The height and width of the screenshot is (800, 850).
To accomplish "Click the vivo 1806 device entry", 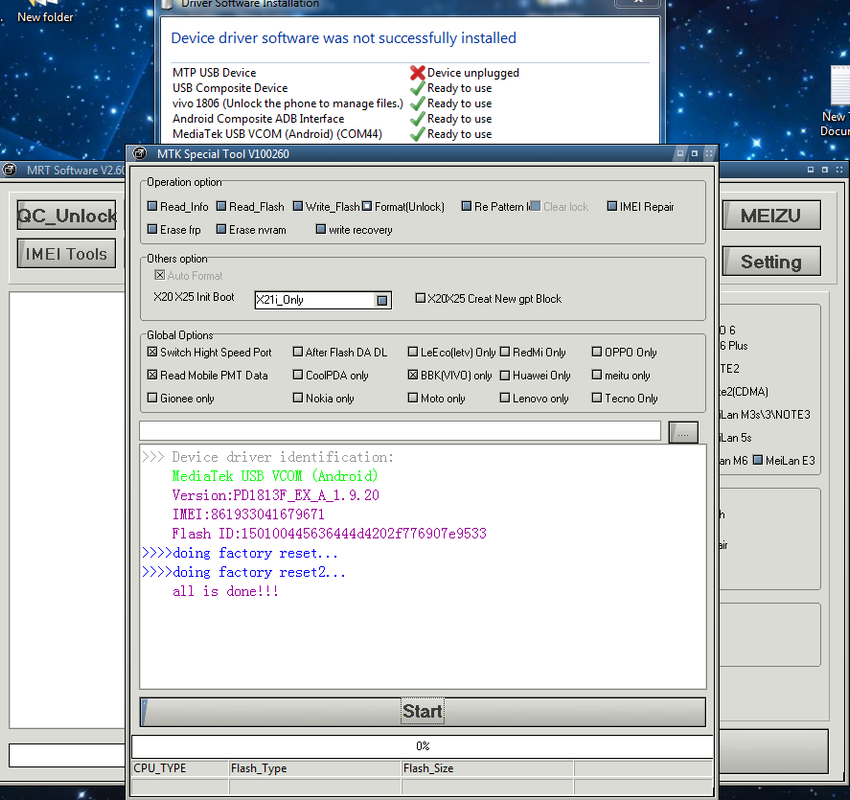I will point(288,103).
